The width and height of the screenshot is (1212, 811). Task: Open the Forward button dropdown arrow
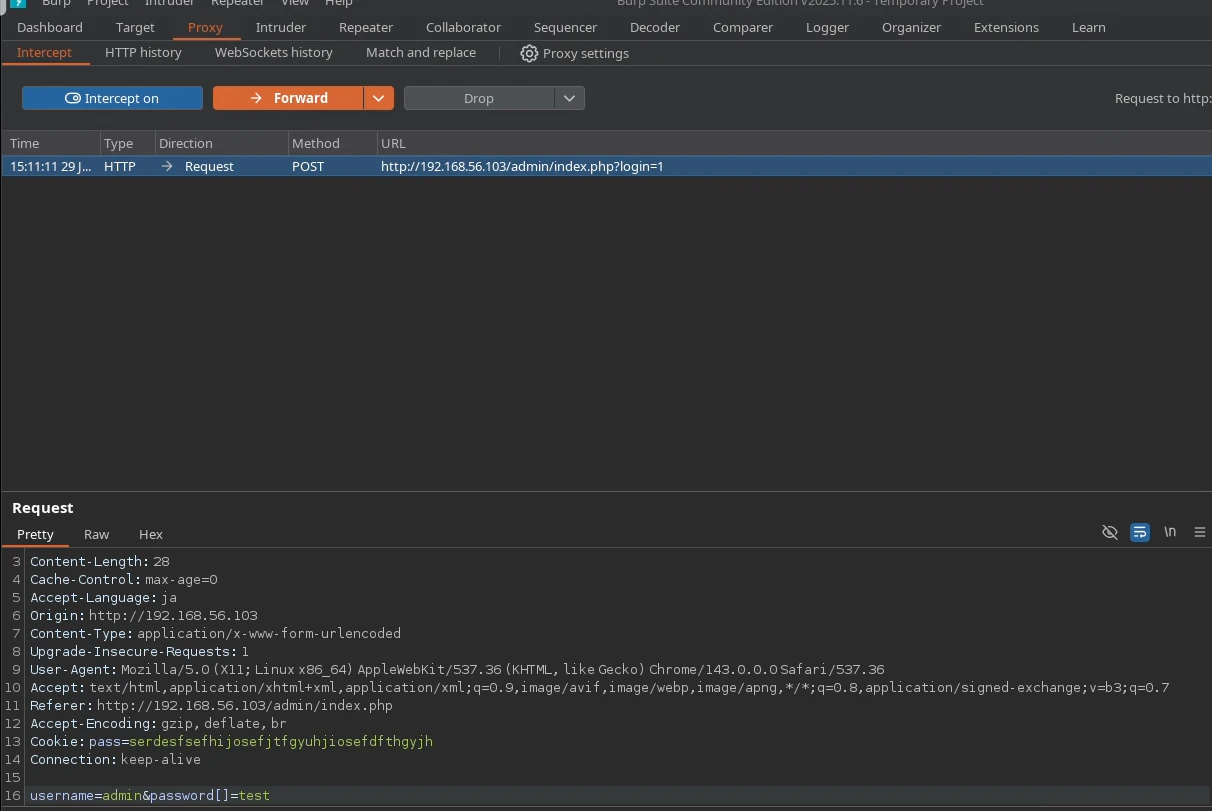pyautogui.click(x=378, y=98)
